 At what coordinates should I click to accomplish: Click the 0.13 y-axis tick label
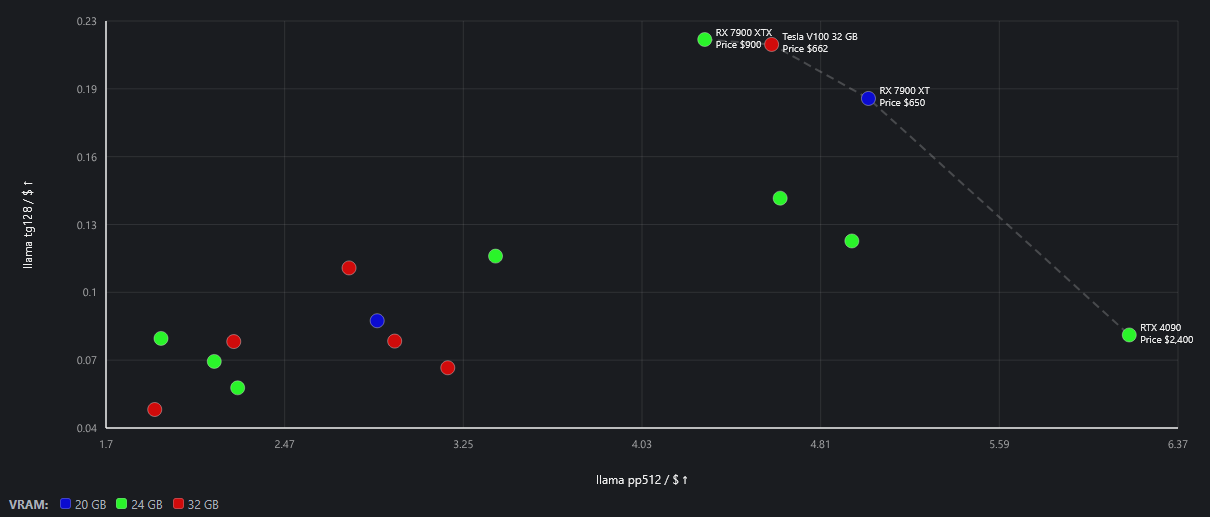[x=86, y=225]
